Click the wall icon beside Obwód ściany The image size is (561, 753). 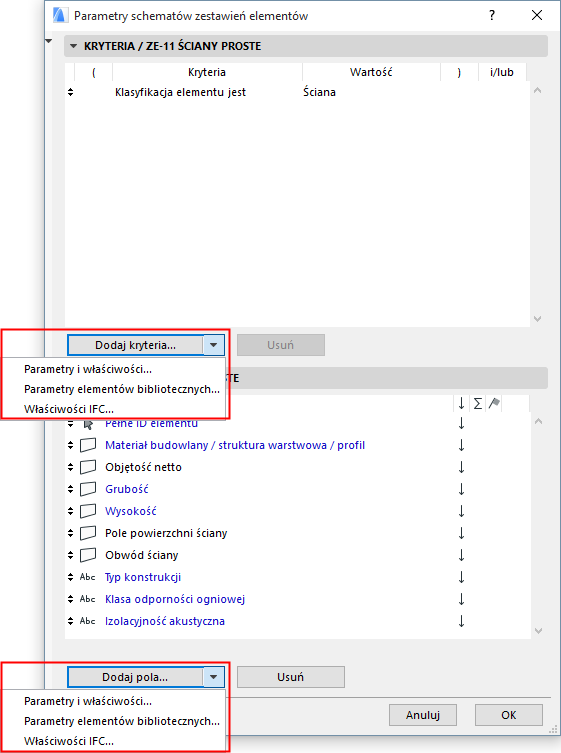(x=88, y=555)
